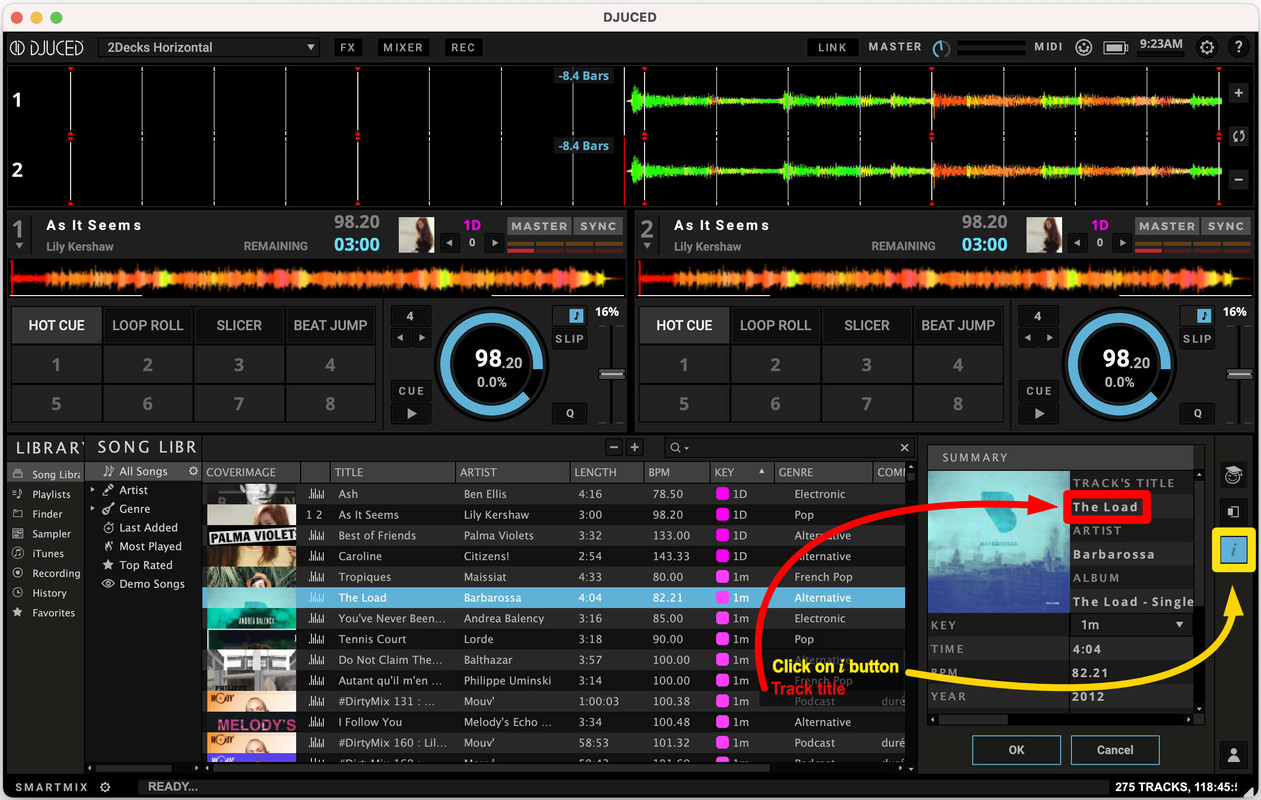Open the DJ Academy graduation-cap icon
Image resolution: width=1261 pixels, height=800 pixels.
coord(1234,474)
